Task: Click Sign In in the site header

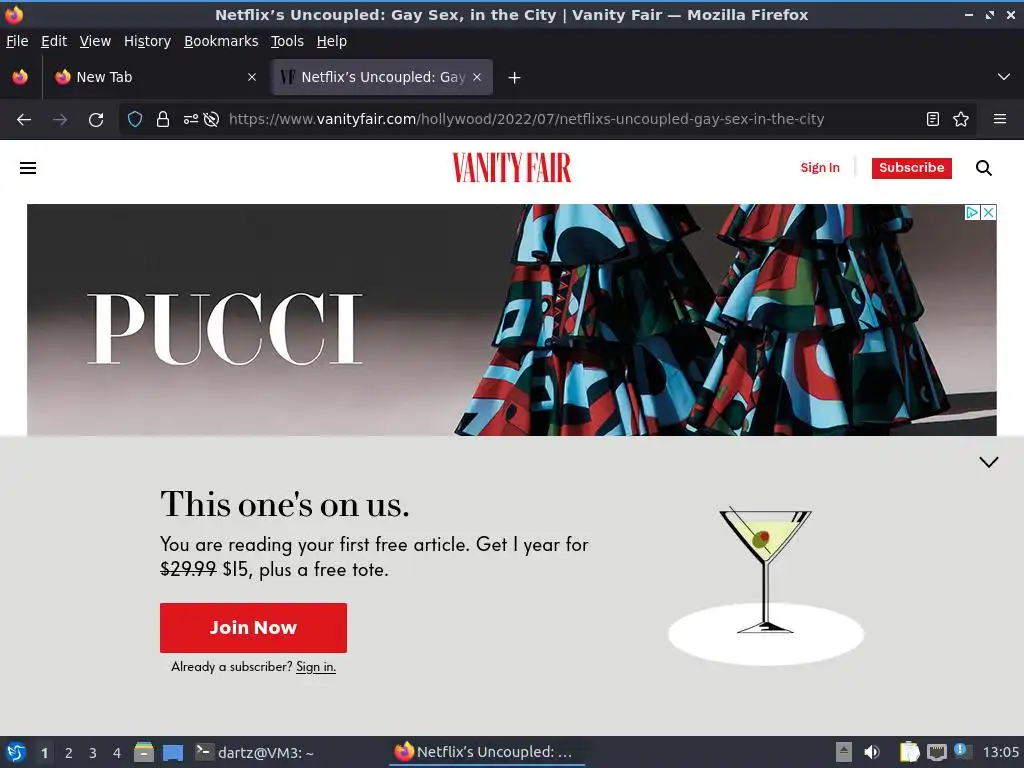Action: [820, 168]
